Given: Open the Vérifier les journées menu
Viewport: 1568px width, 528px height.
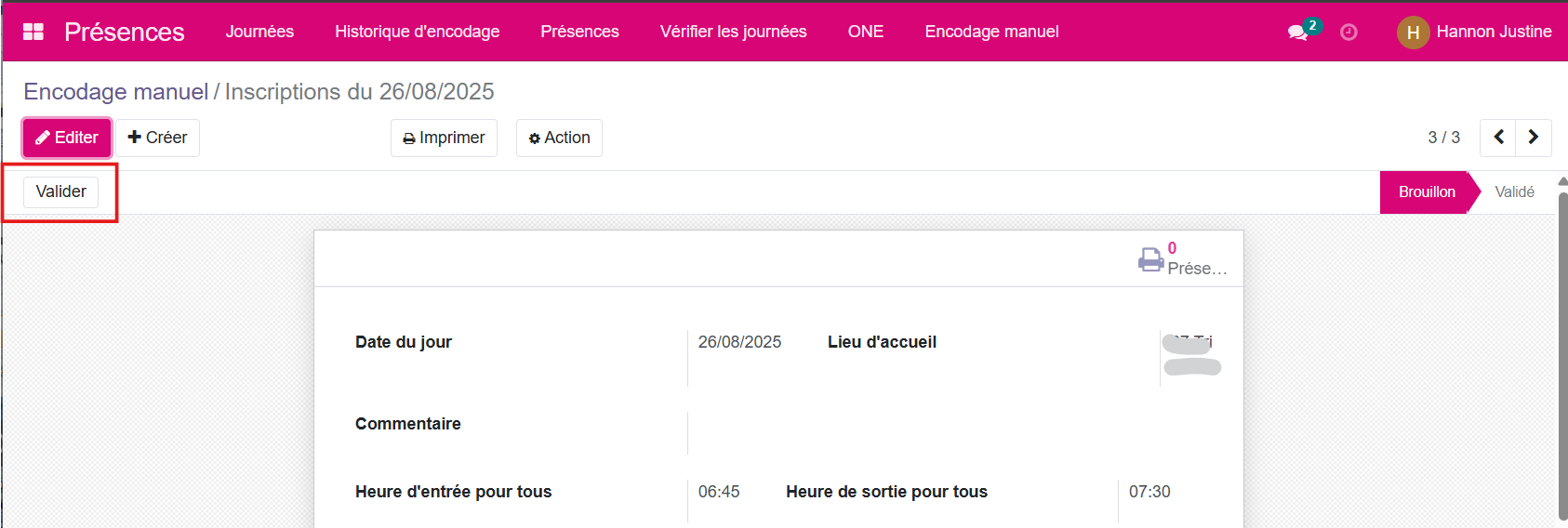Looking at the screenshot, I should (733, 32).
